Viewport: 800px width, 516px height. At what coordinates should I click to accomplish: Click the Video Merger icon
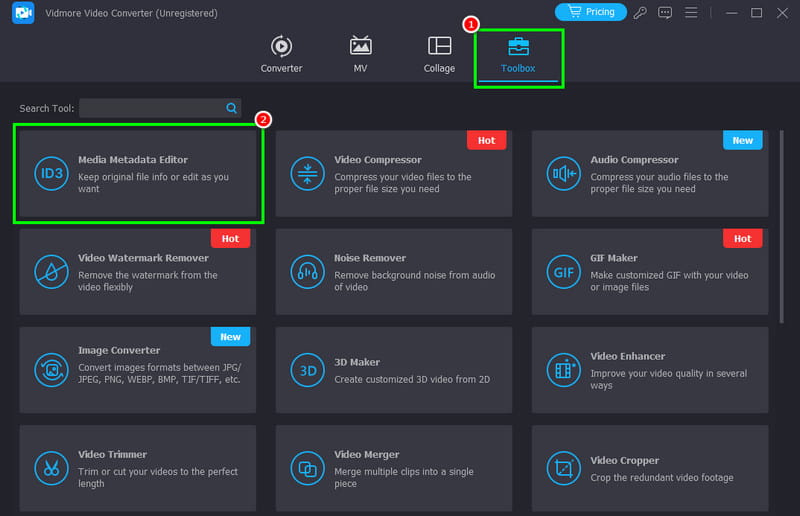307,468
